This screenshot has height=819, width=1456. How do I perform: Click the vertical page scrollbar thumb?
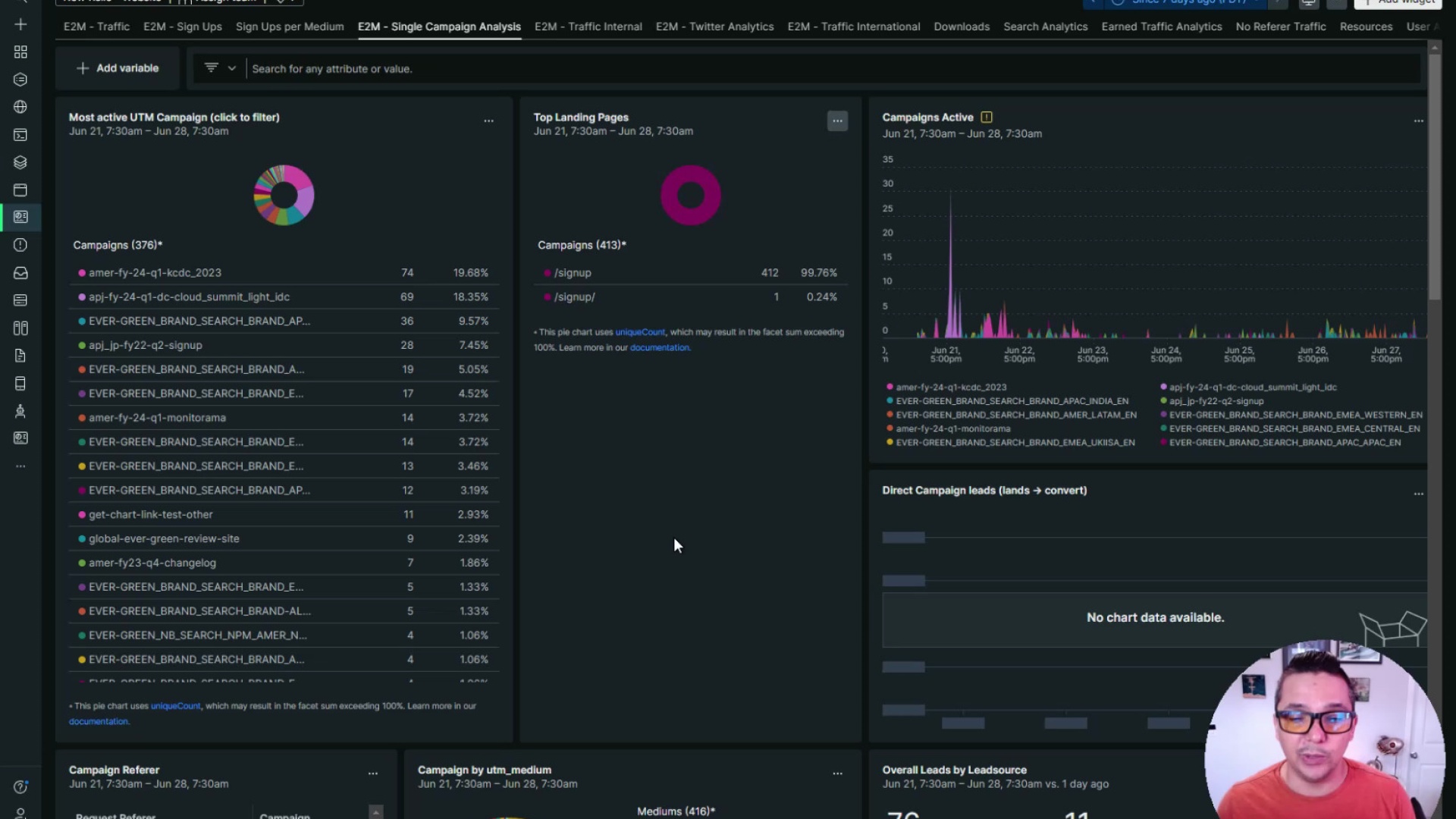pos(1434,176)
